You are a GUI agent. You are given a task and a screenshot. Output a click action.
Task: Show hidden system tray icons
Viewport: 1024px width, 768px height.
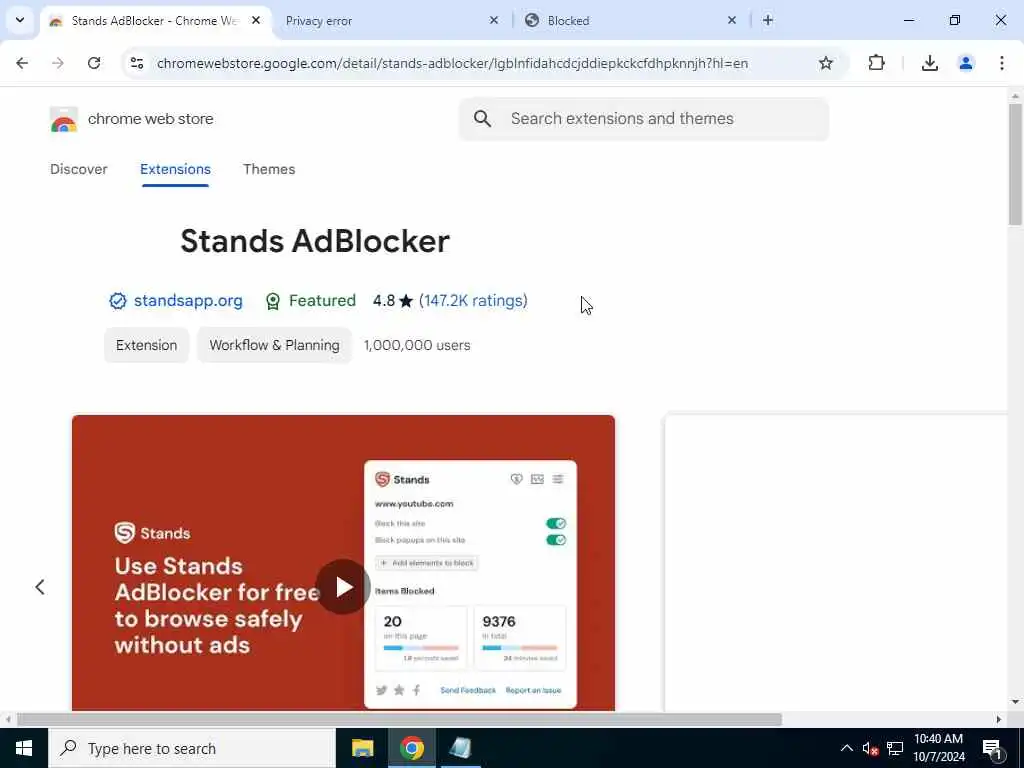pyautogui.click(x=846, y=748)
